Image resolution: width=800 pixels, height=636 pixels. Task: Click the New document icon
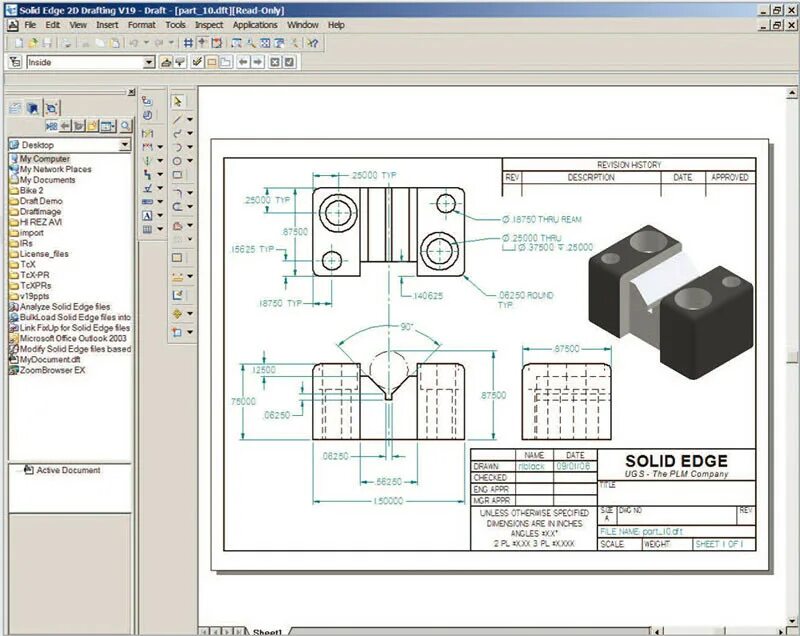[x=19, y=43]
